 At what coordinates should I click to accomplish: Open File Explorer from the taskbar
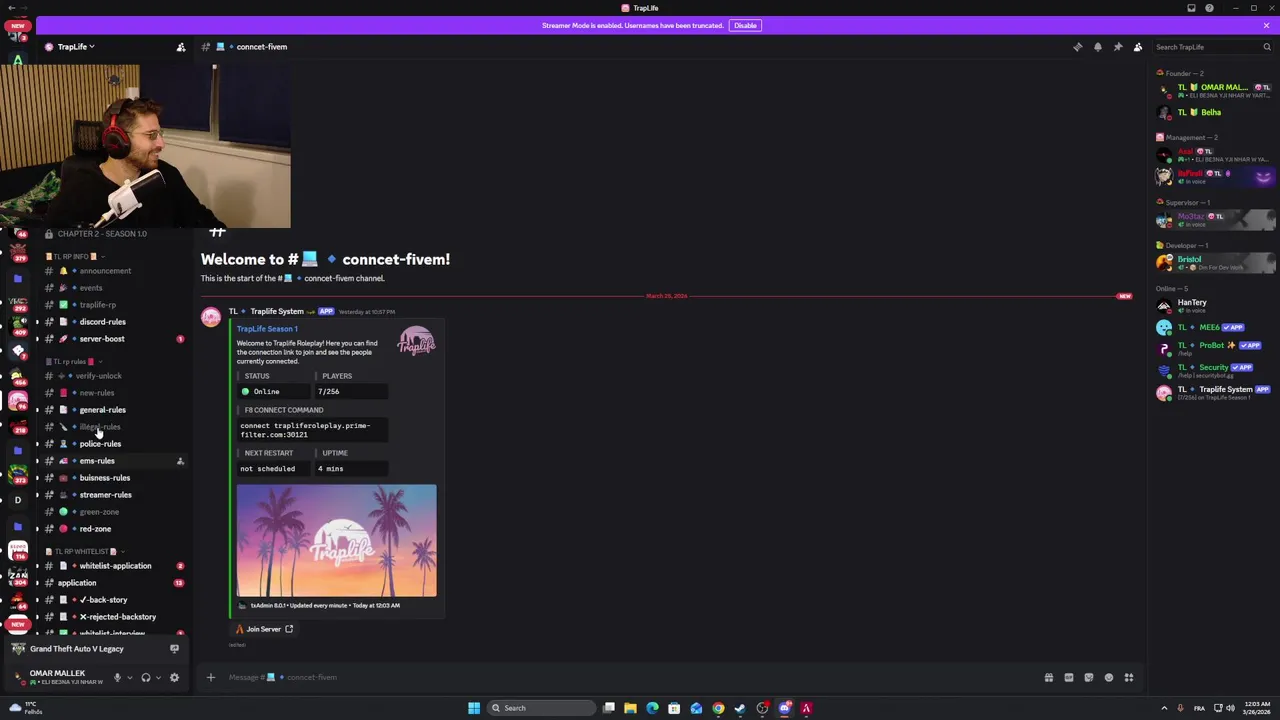(630, 708)
